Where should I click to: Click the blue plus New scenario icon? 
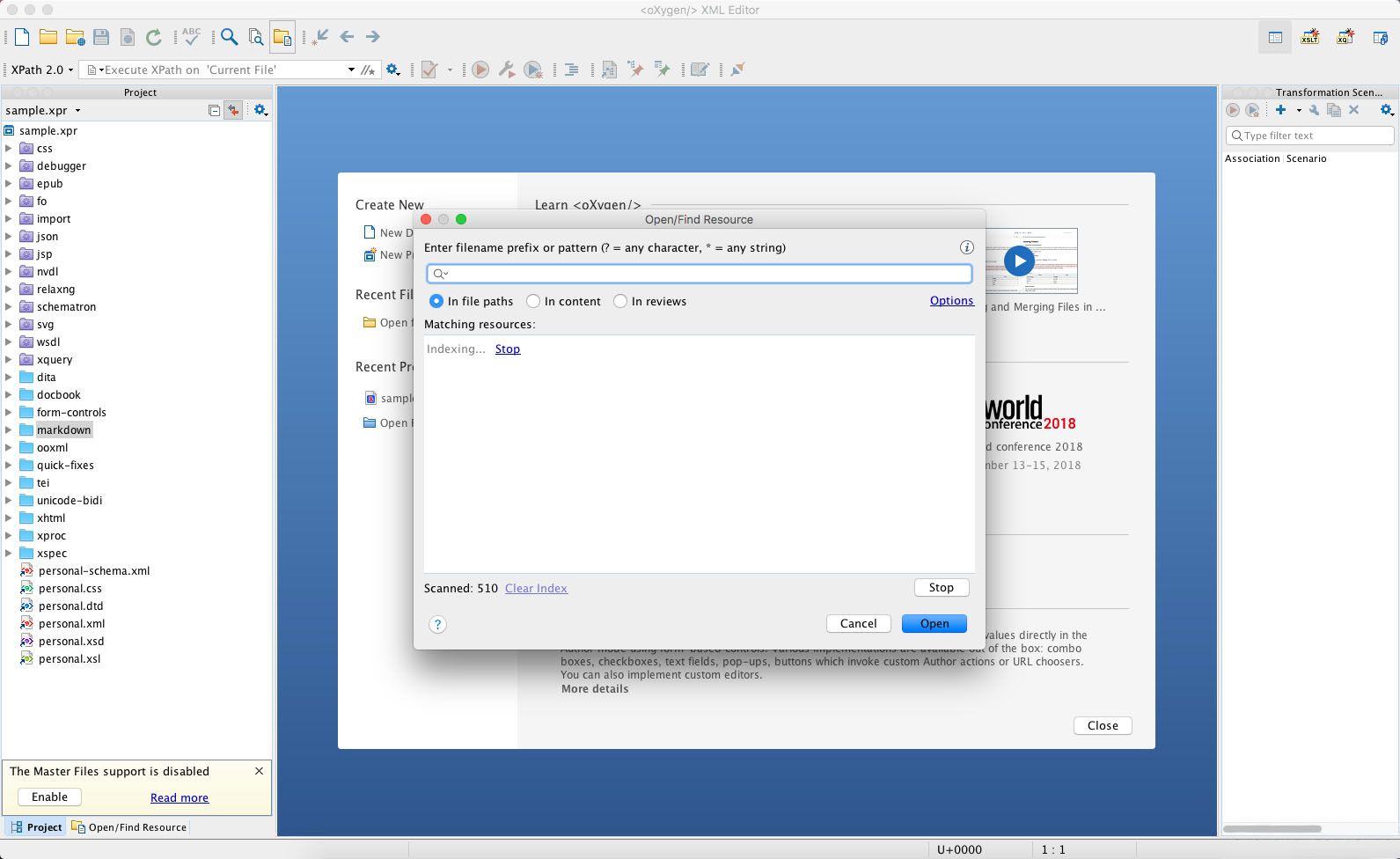click(x=1281, y=110)
